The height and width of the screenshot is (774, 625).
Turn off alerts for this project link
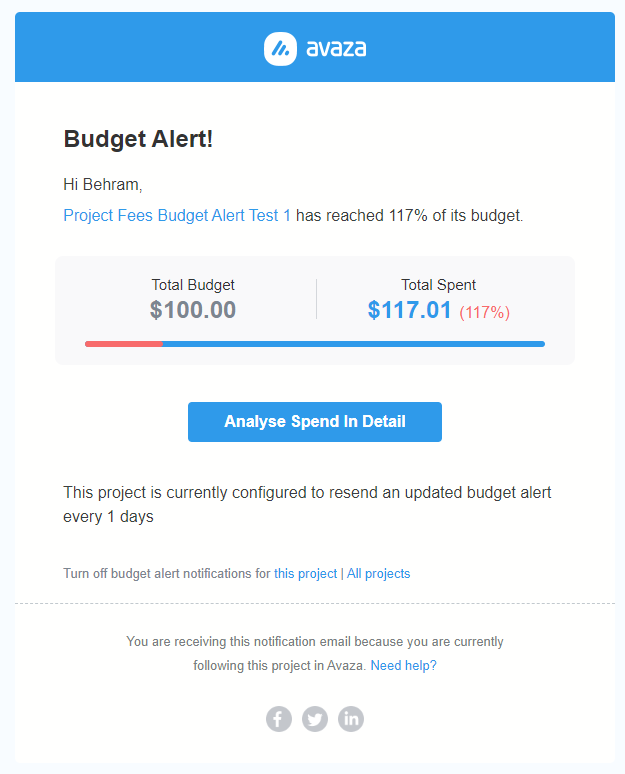305,574
